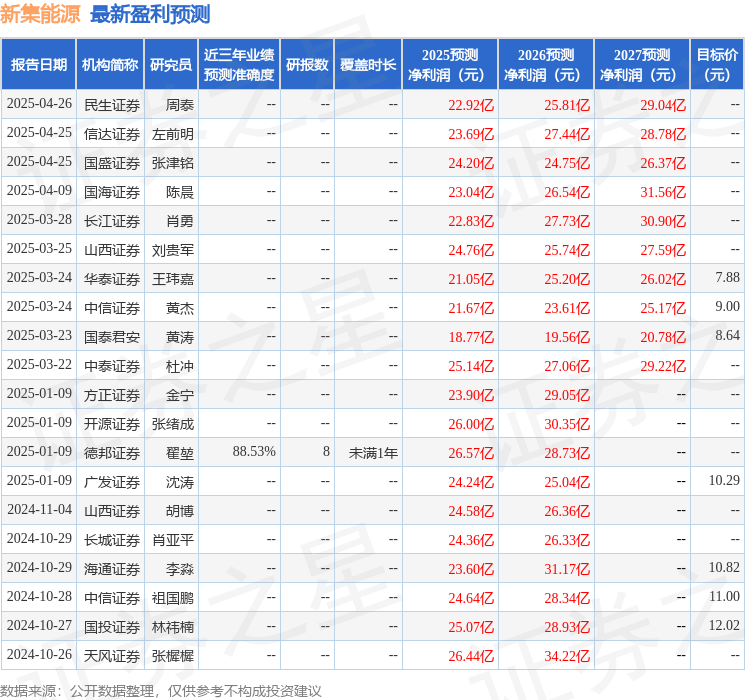Select 海通证券 institution cell
The image size is (745, 700).
click(x=112, y=569)
